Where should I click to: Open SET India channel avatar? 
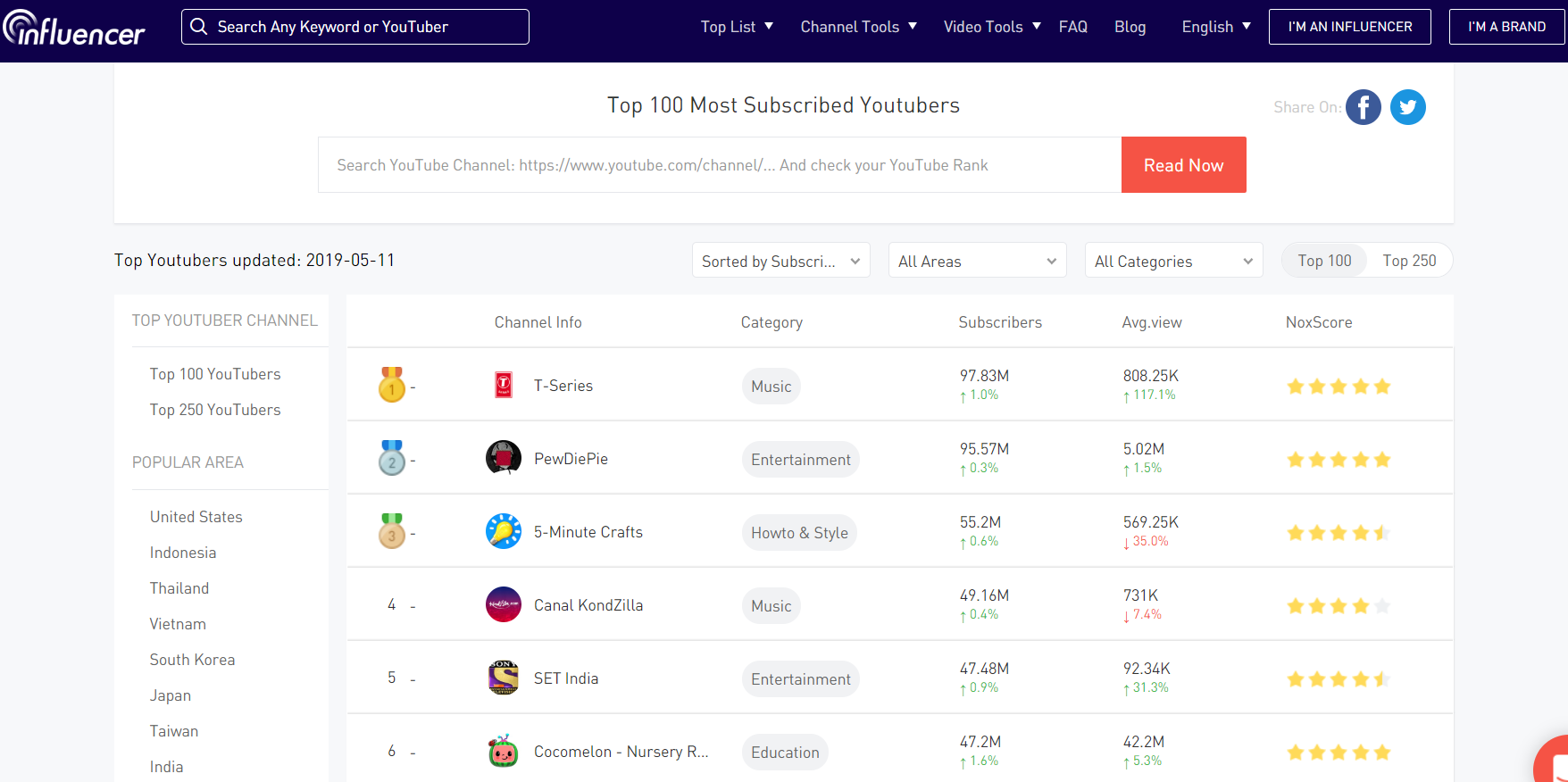tap(504, 678)
